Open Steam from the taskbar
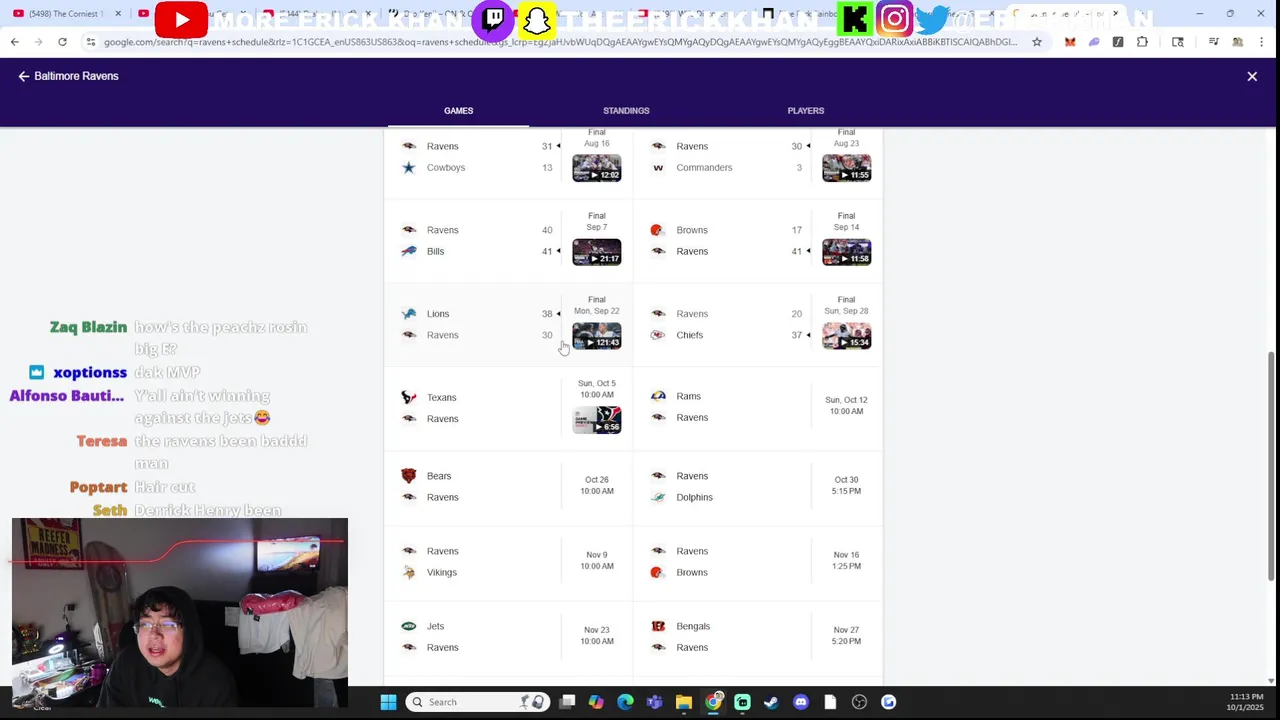Viewport: 1280px width, 720px height. (771, 702)
